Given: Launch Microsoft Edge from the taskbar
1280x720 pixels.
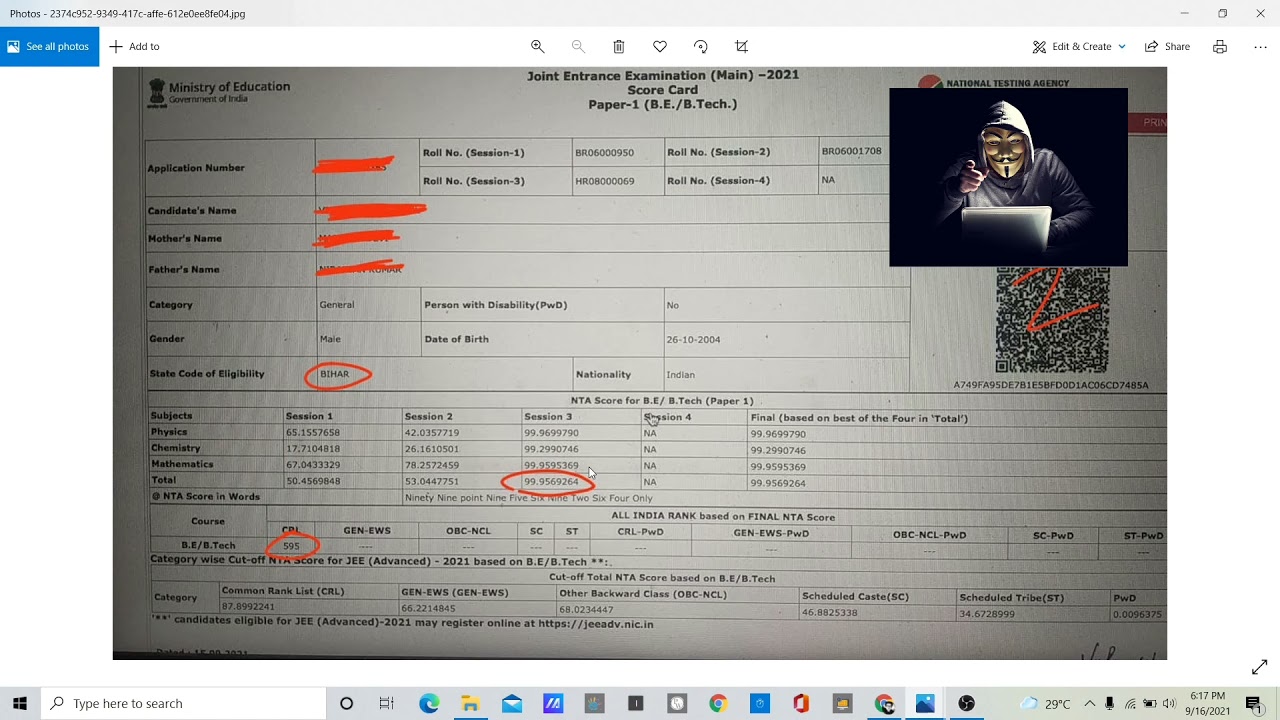Looking at the screenshot, I should click(429, 703).
